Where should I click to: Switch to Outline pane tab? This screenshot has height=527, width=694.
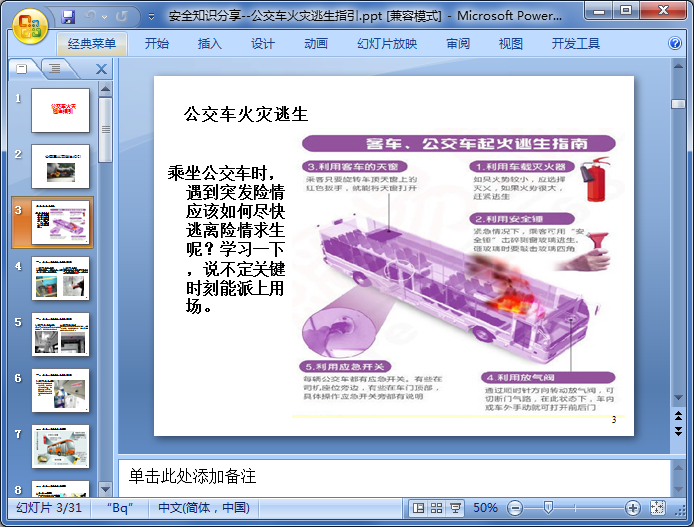[x=55, y=69]
